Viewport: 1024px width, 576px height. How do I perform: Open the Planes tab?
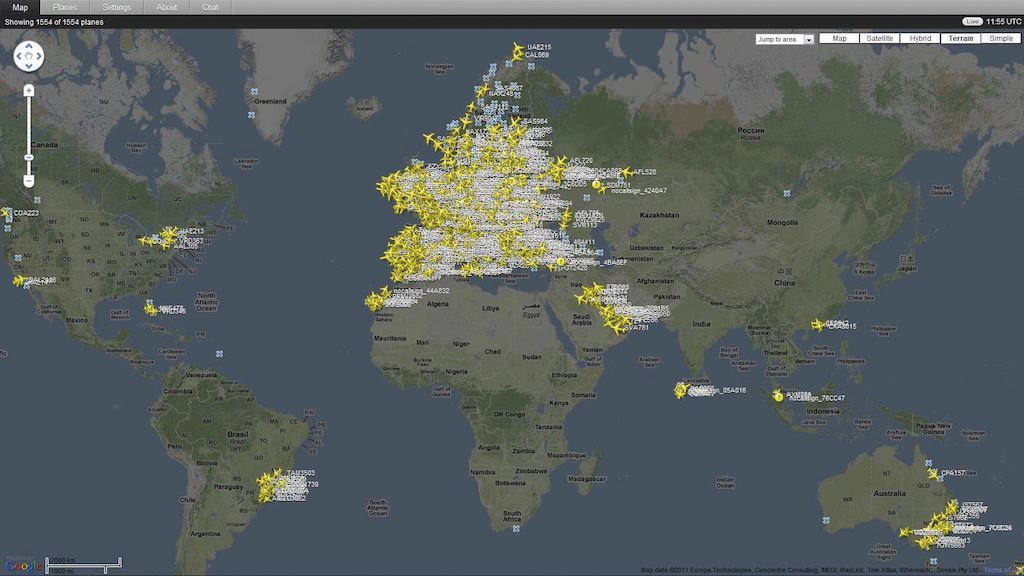click(x=65, y=7)
